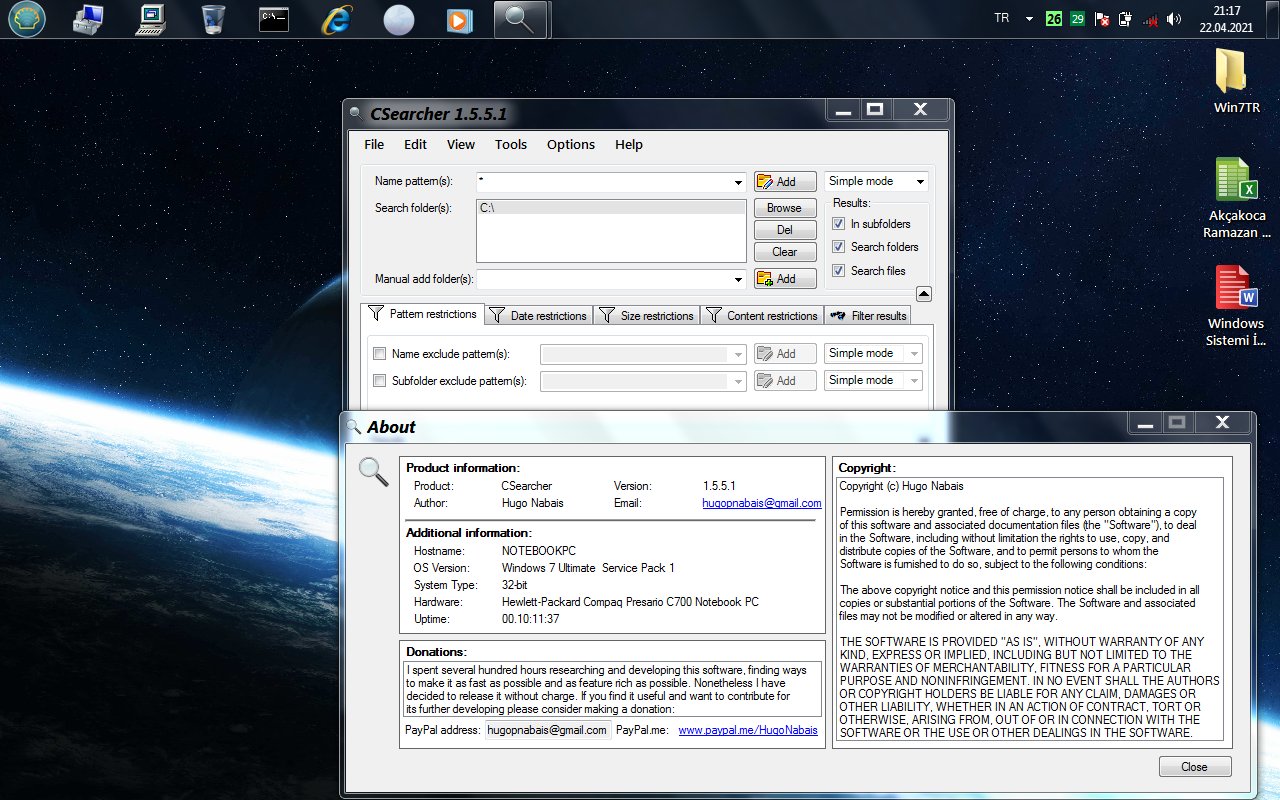Open the Simple mode dropdown beside Name pattern(s)
The image size is (1280, 800).
point(876,181)
